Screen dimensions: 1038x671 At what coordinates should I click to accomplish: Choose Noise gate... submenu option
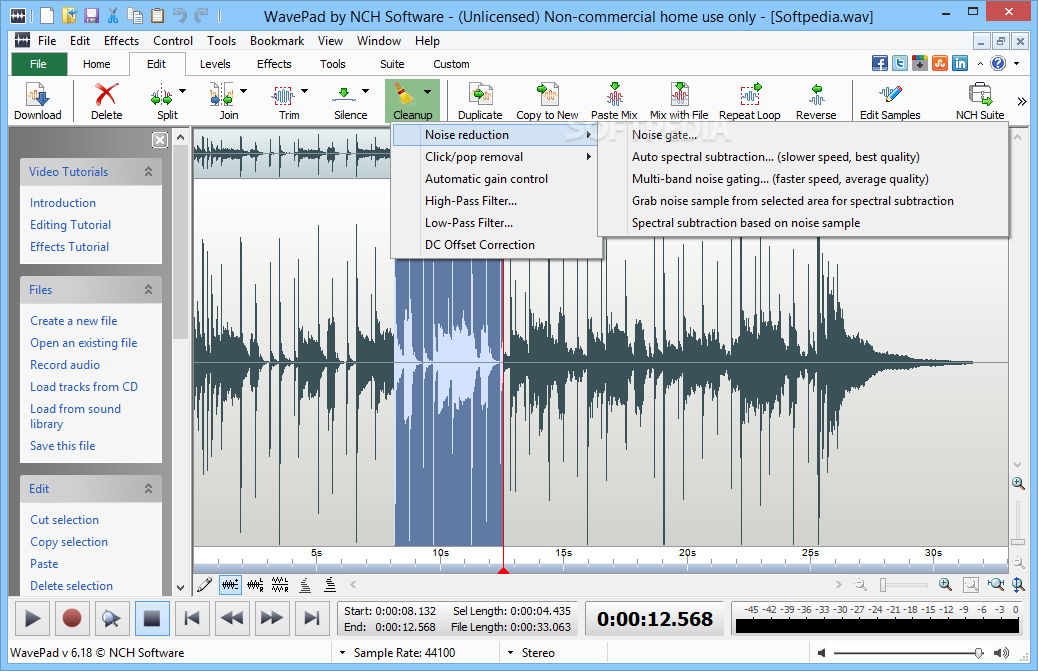pos(803,135)
